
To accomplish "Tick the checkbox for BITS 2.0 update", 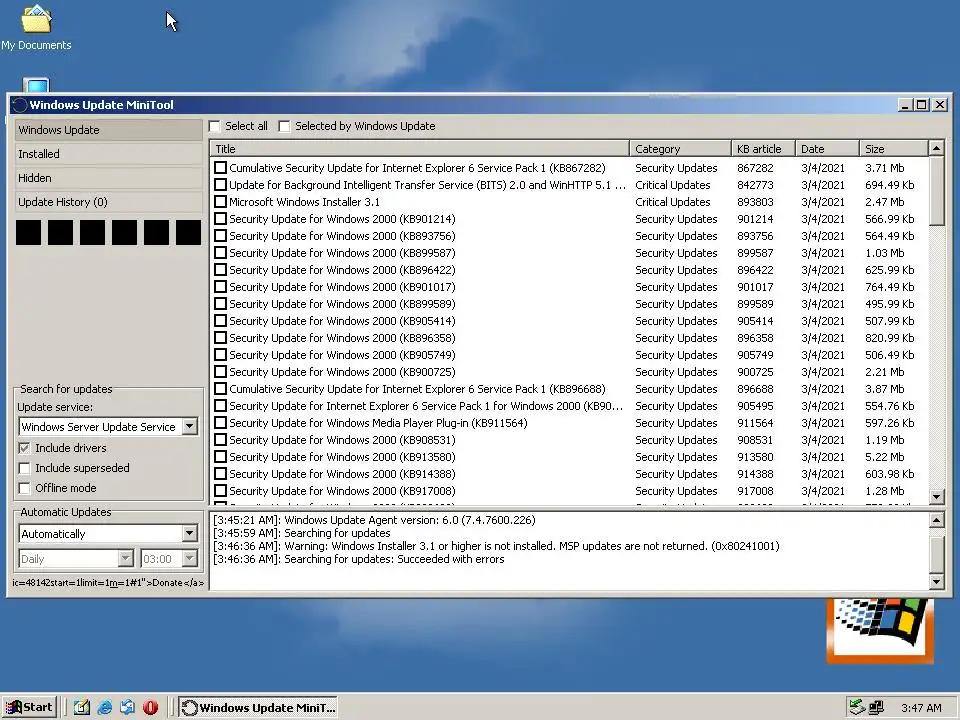I will tap(220, 185).
